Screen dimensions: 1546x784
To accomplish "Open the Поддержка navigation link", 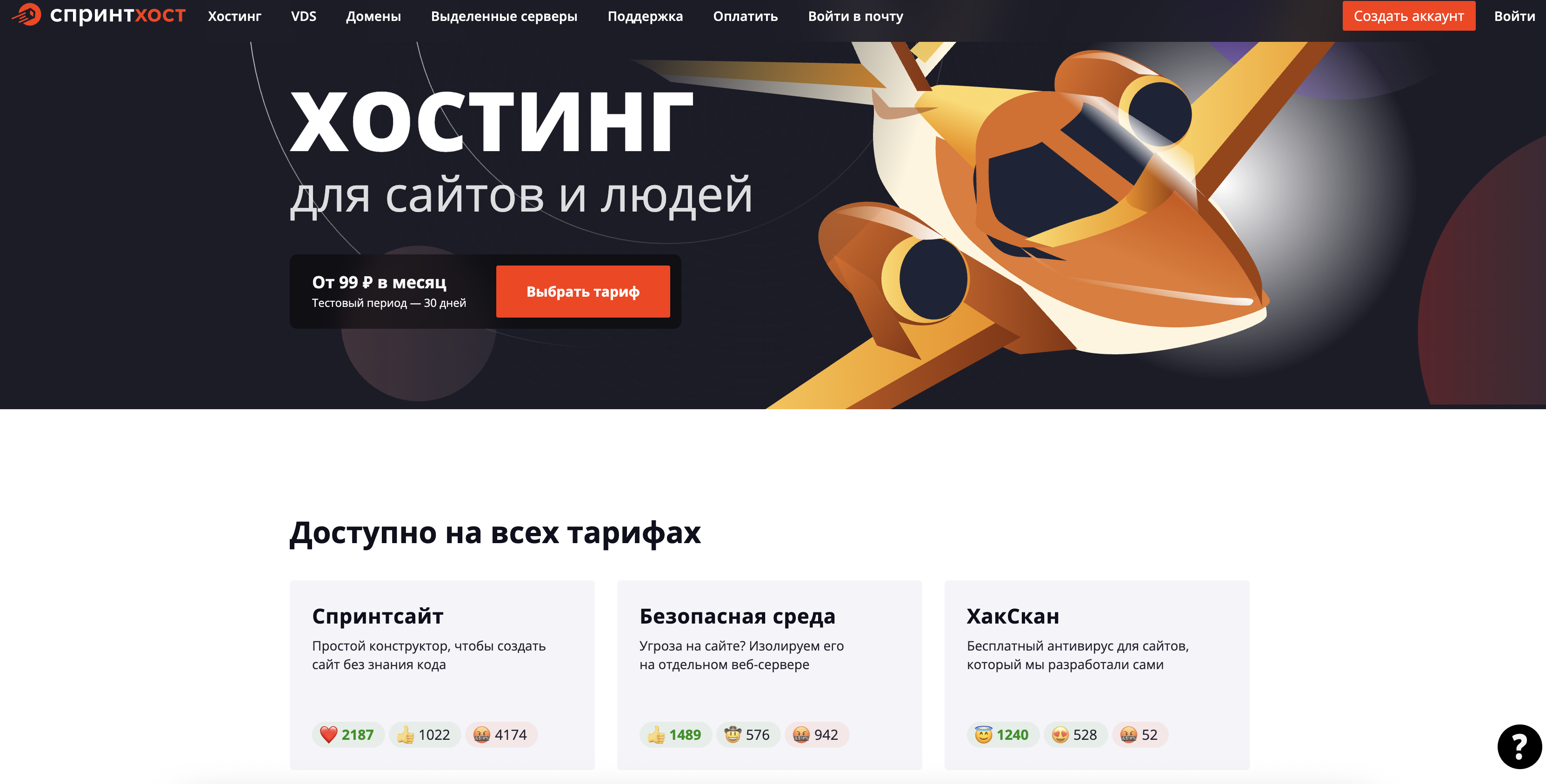I will (645, 16).
